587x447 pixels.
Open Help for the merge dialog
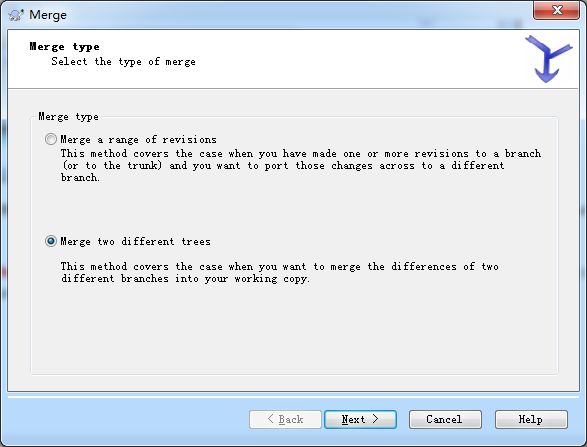click(531, 419)
